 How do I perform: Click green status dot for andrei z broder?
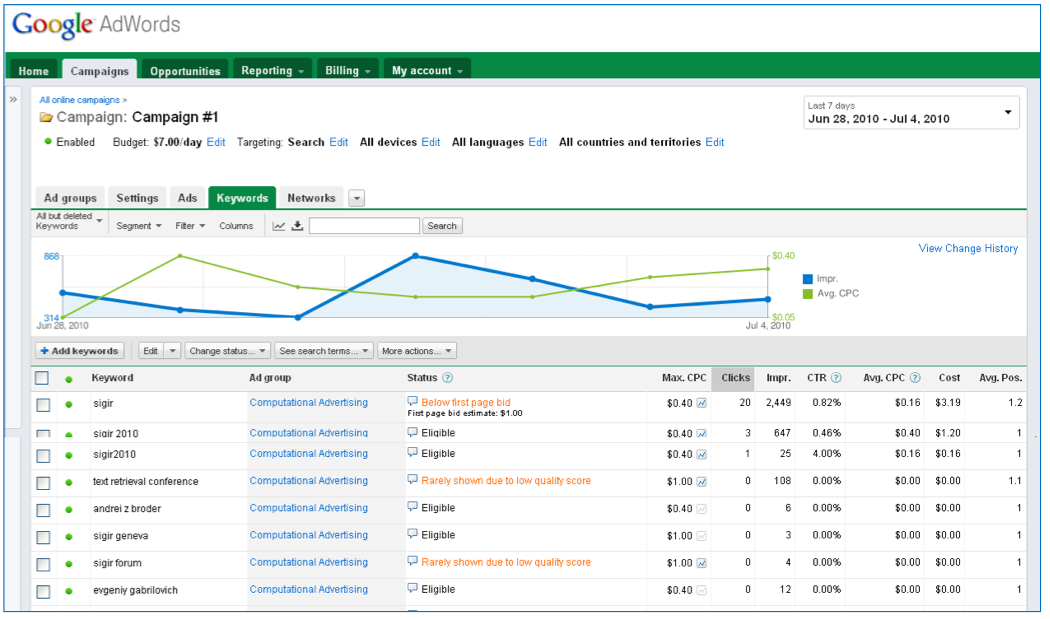(x=68, y=509)
